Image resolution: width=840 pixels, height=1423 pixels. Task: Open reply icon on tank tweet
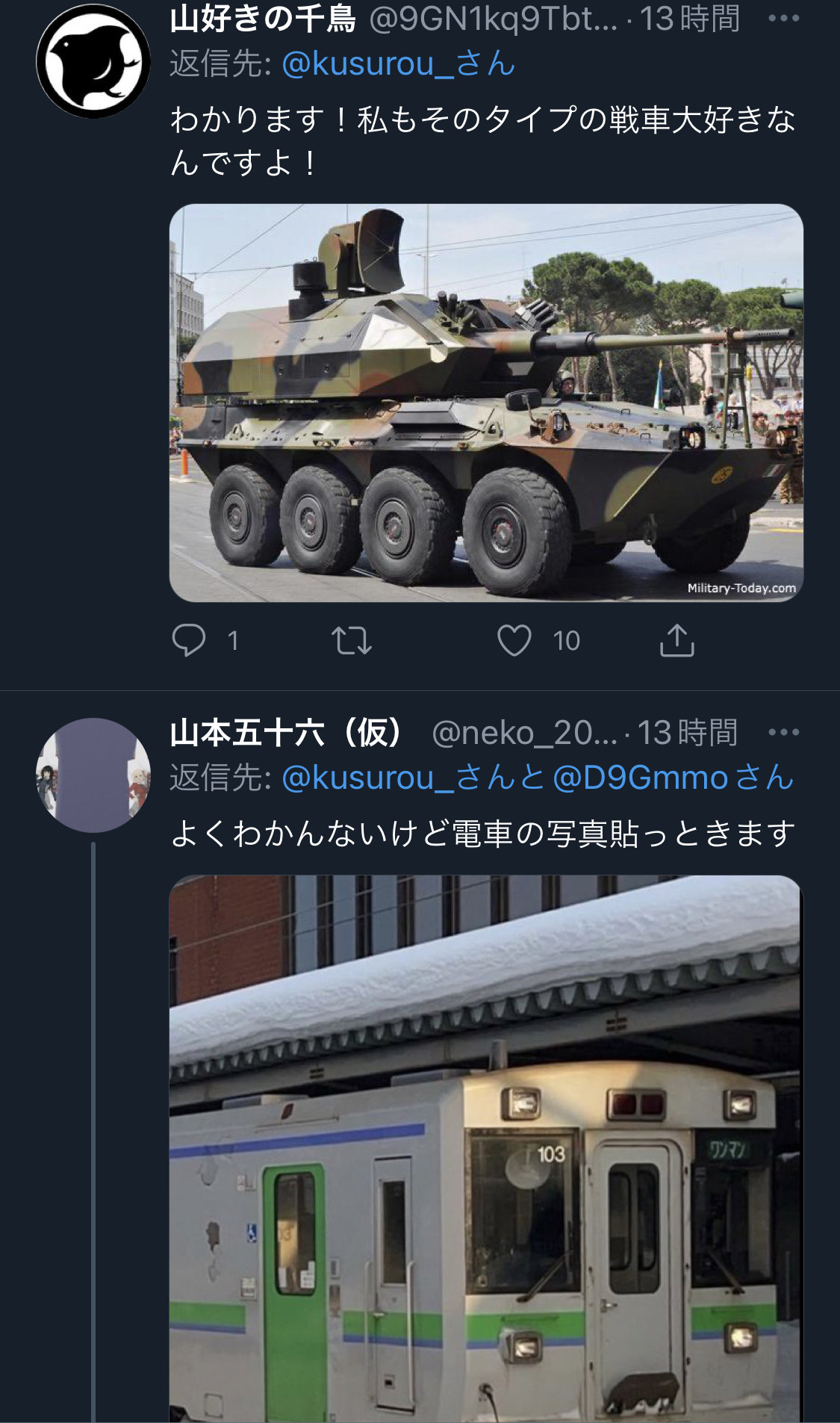pyautogui.click(x=189, y=640)
